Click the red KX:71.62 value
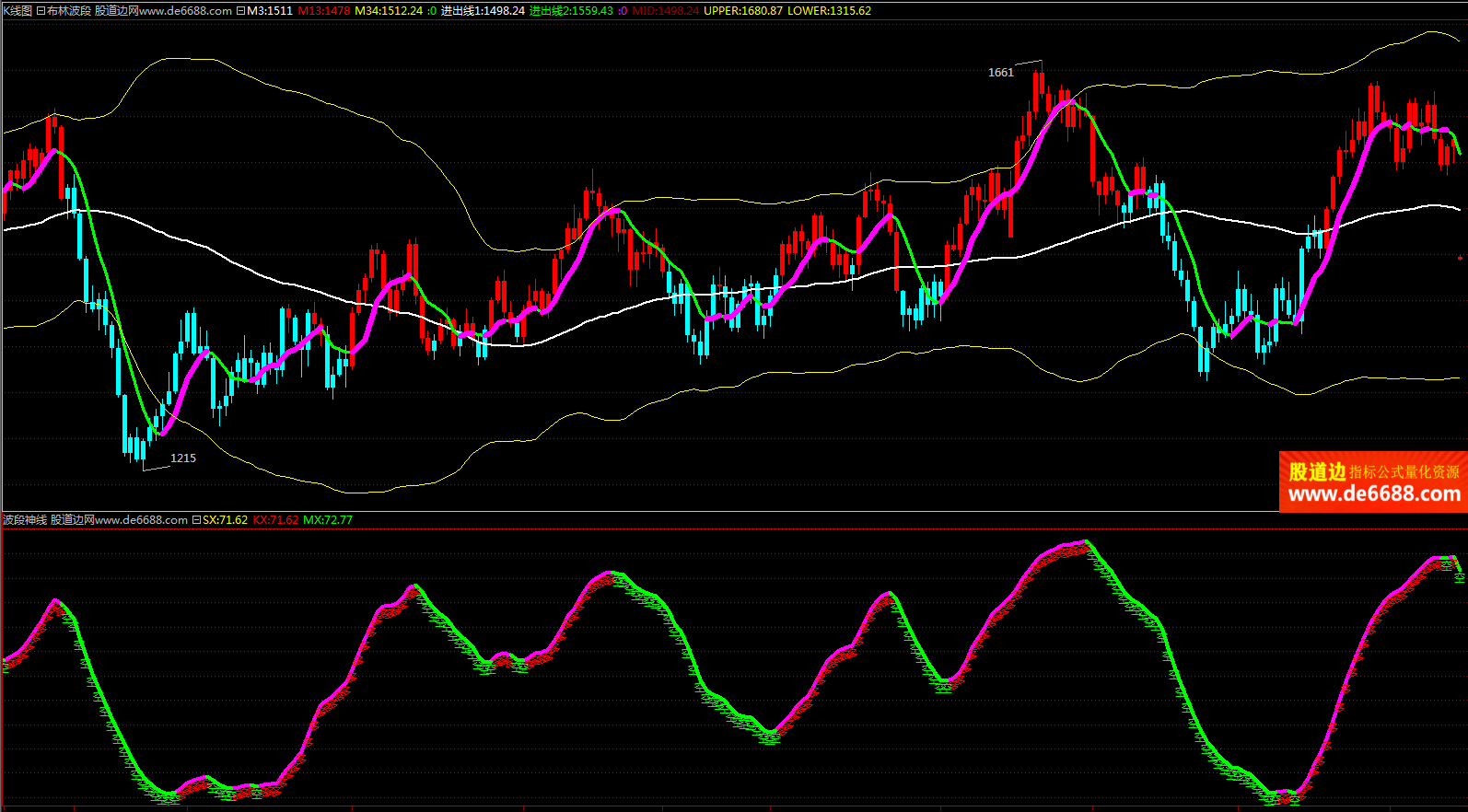Image resolution: width=1468 pixels, height=812 pixels. point(276,520)
